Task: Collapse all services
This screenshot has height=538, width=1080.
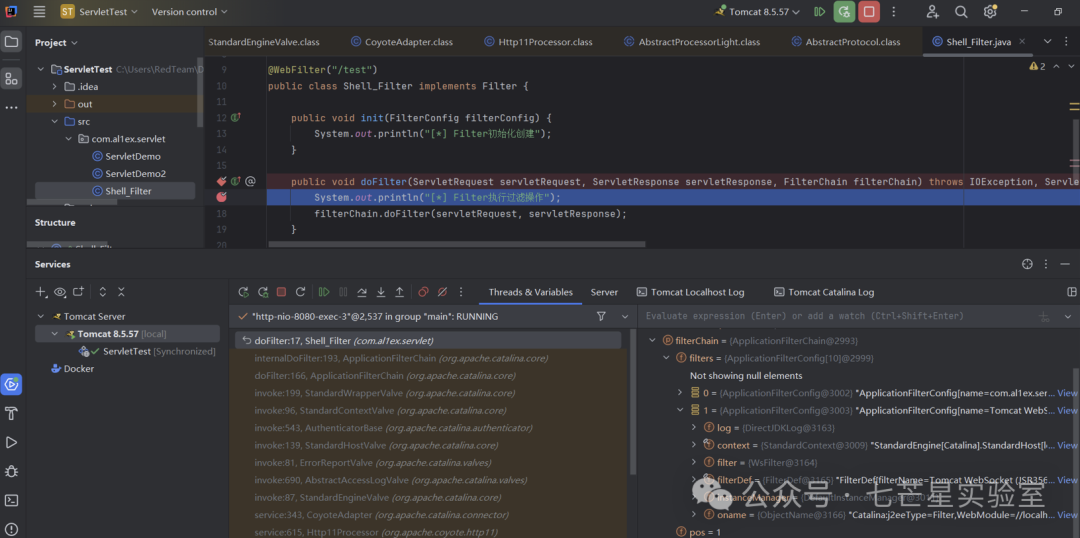Action: click(x=121, y=292)
